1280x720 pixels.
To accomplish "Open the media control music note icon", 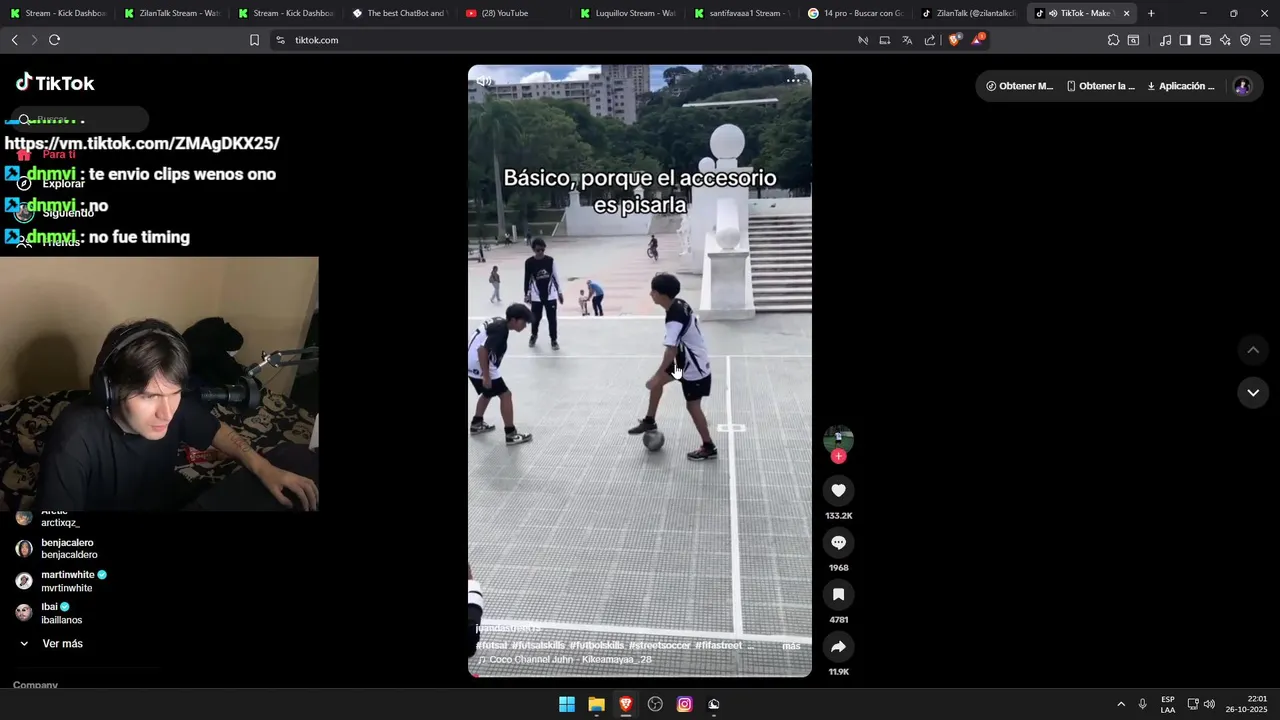I will 1165,40.
